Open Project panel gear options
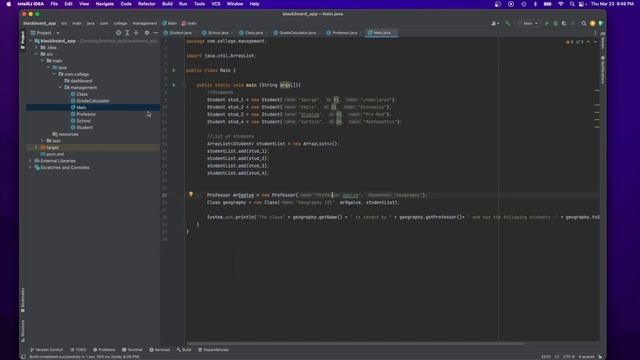The height and width of the screenshot is (360, 640). (147, 33)
